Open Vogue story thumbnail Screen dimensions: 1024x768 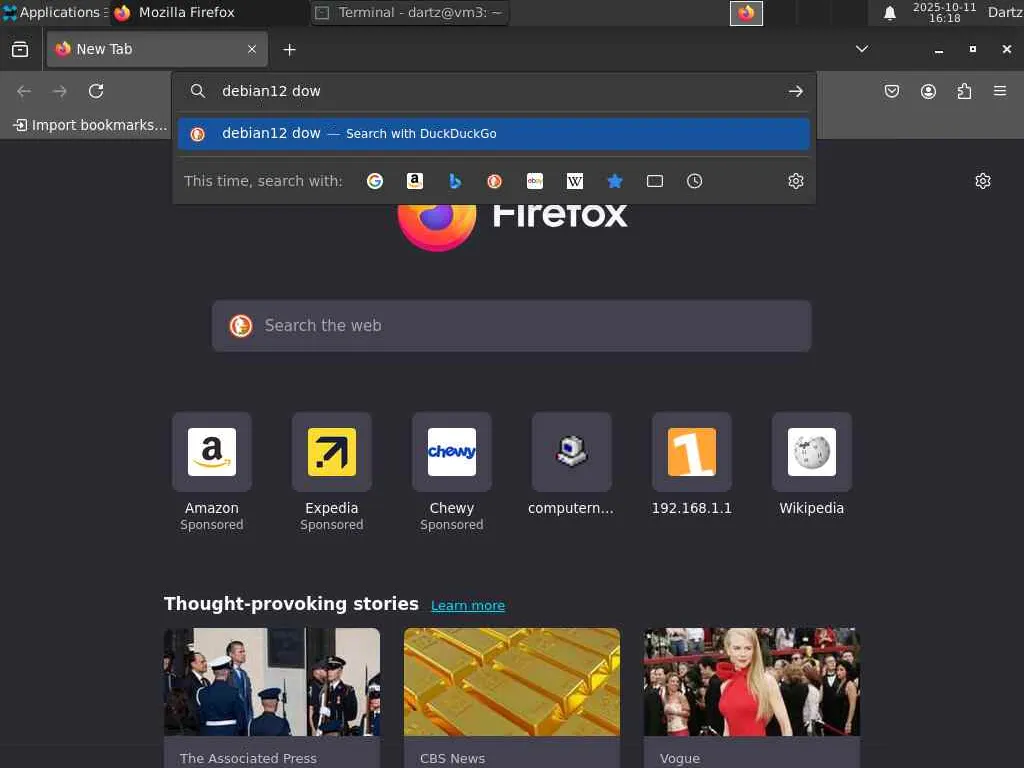tap(752, 682)
